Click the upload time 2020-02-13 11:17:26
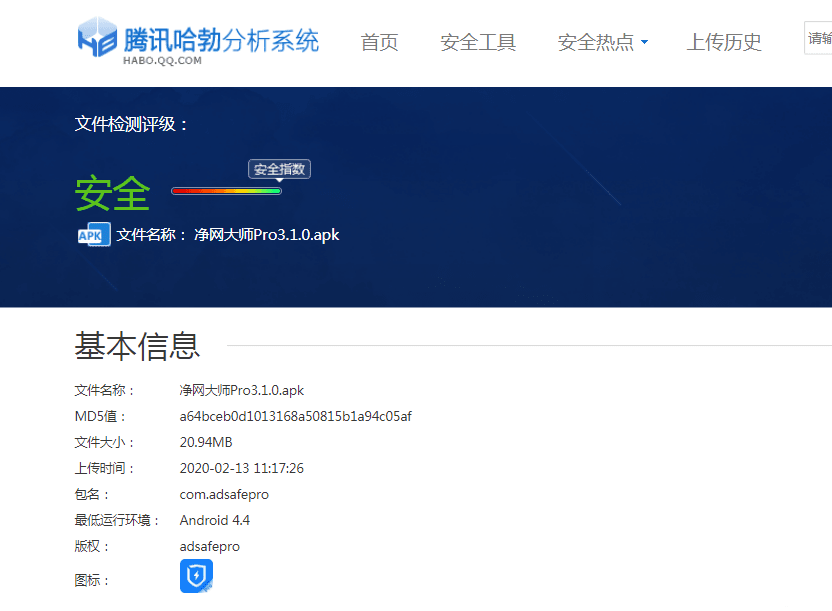Image resolution: width=832 pixels, height=611 pixels. [241, 468]
